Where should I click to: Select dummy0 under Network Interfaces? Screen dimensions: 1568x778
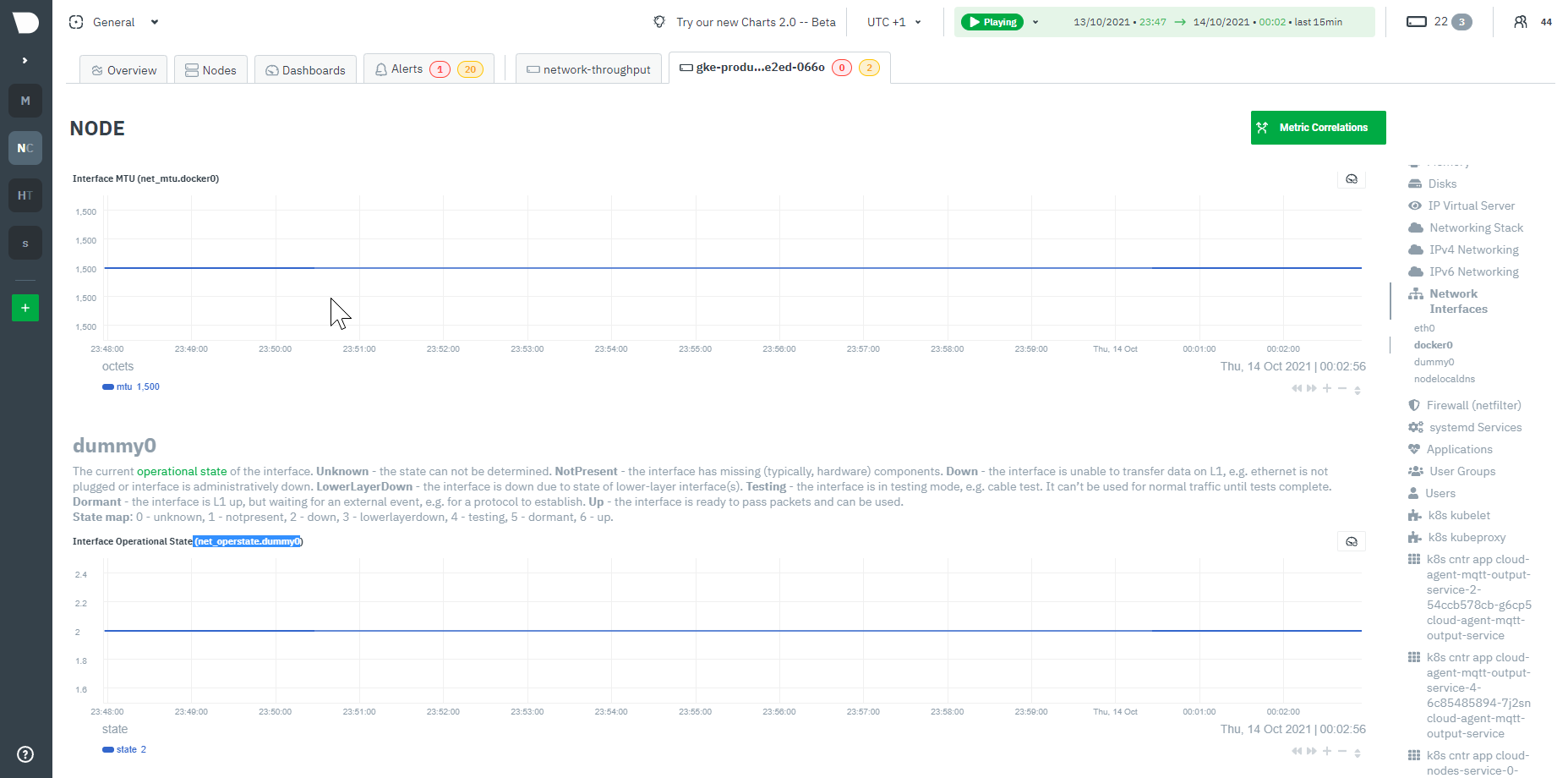(1434, 362)
